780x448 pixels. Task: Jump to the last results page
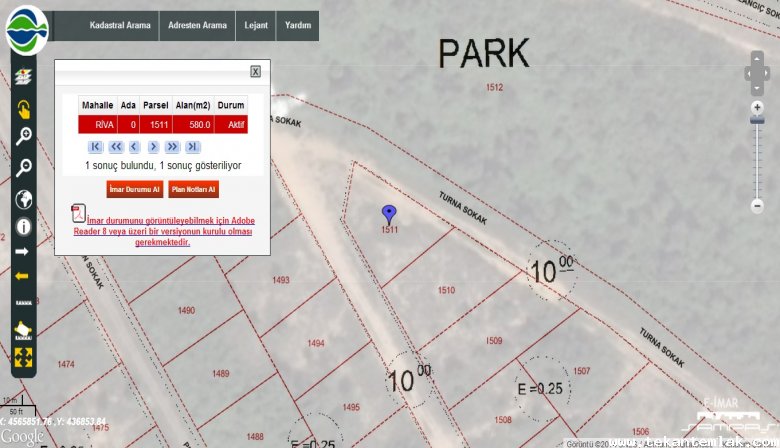click(x=192, y=147)
